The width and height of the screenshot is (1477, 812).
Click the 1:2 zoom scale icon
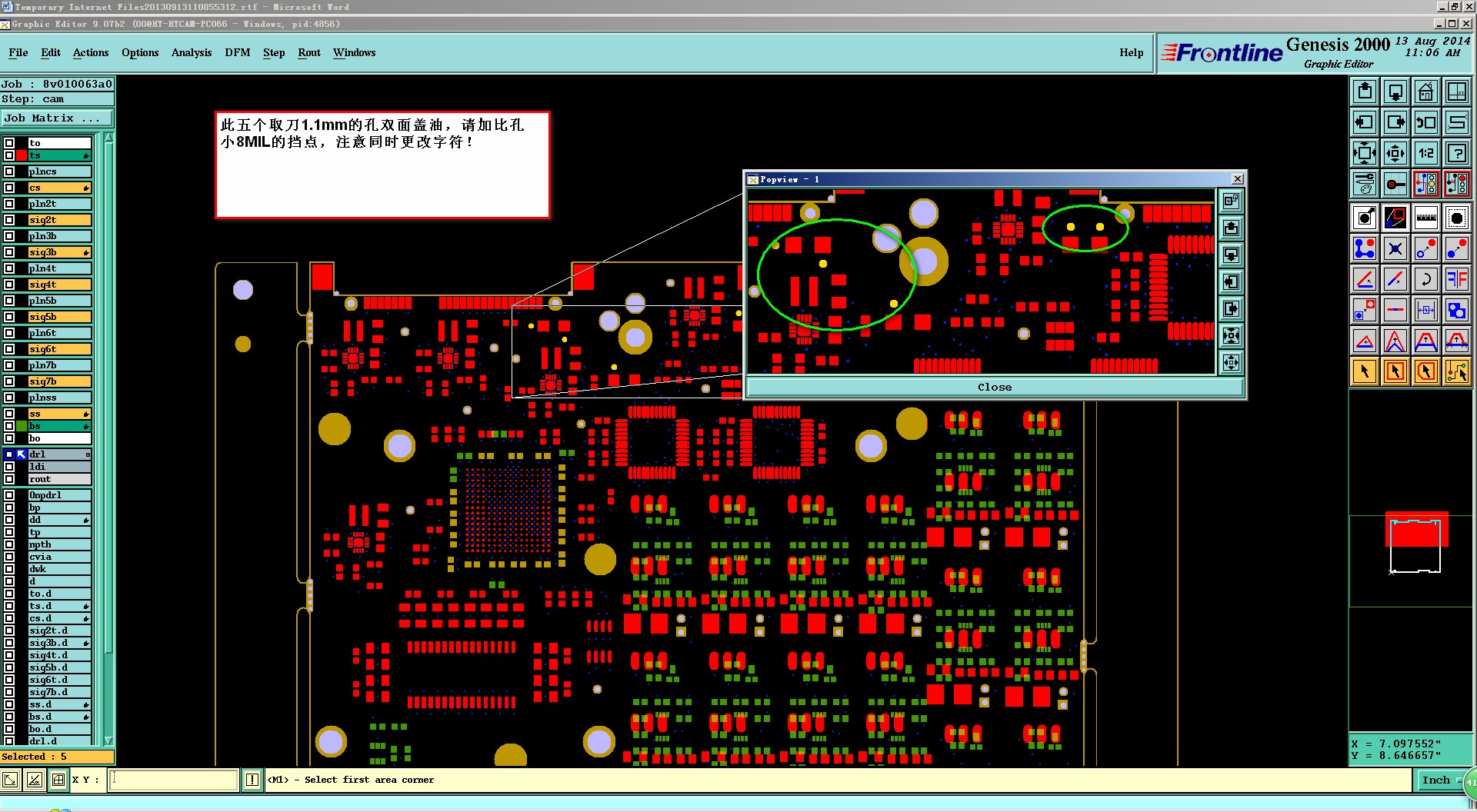click(x=1426, y=153)
